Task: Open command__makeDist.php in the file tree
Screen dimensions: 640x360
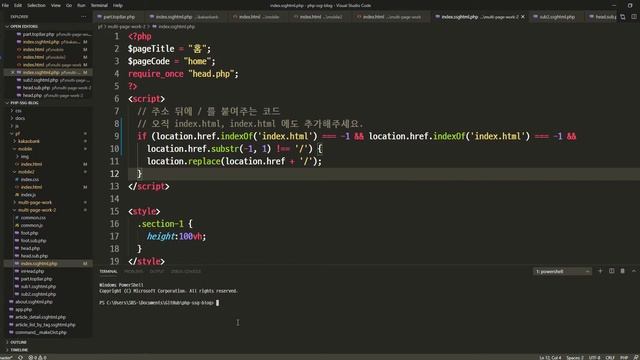Action: [x=40, y=332]
